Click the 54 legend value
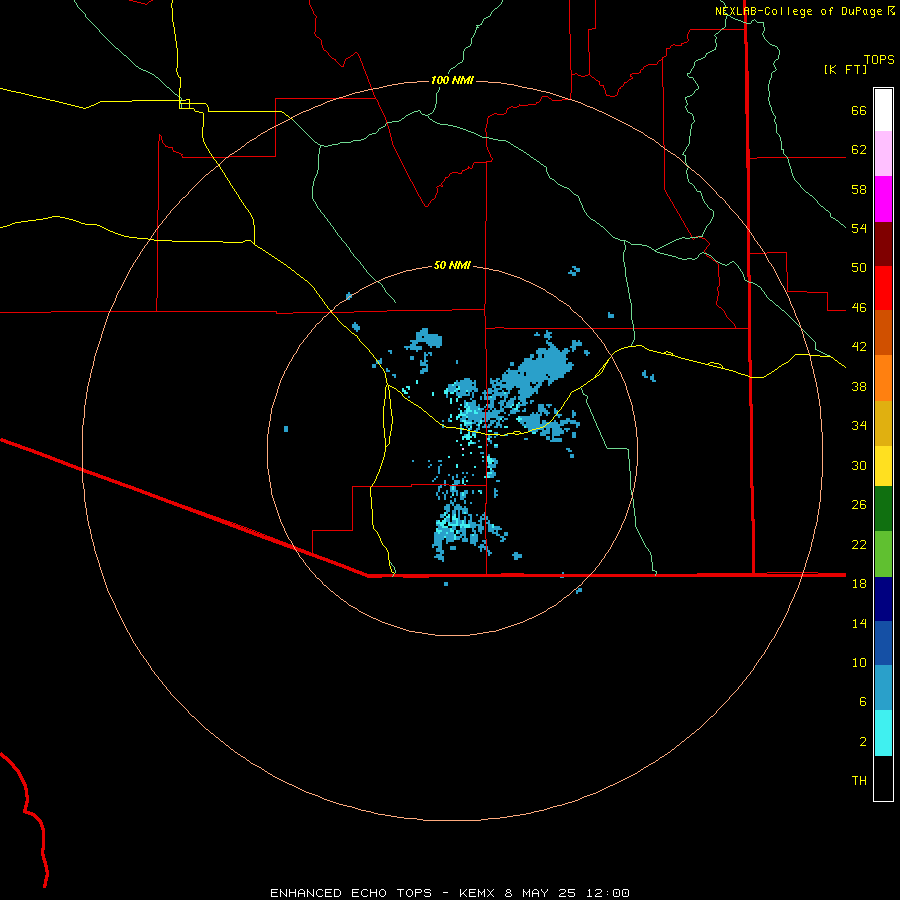Screen dimensions: 900x900 (859, 228)
